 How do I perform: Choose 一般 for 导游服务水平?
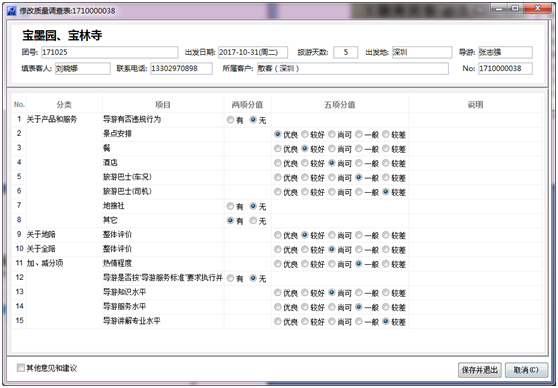[359, 307]
